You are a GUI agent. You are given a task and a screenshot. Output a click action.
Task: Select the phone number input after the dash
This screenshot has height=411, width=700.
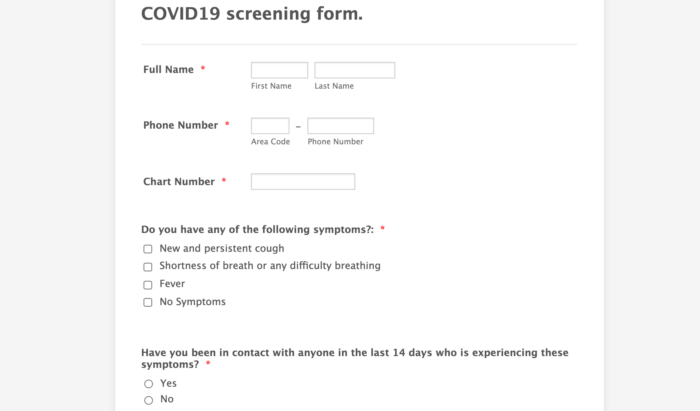click(340, 126)
